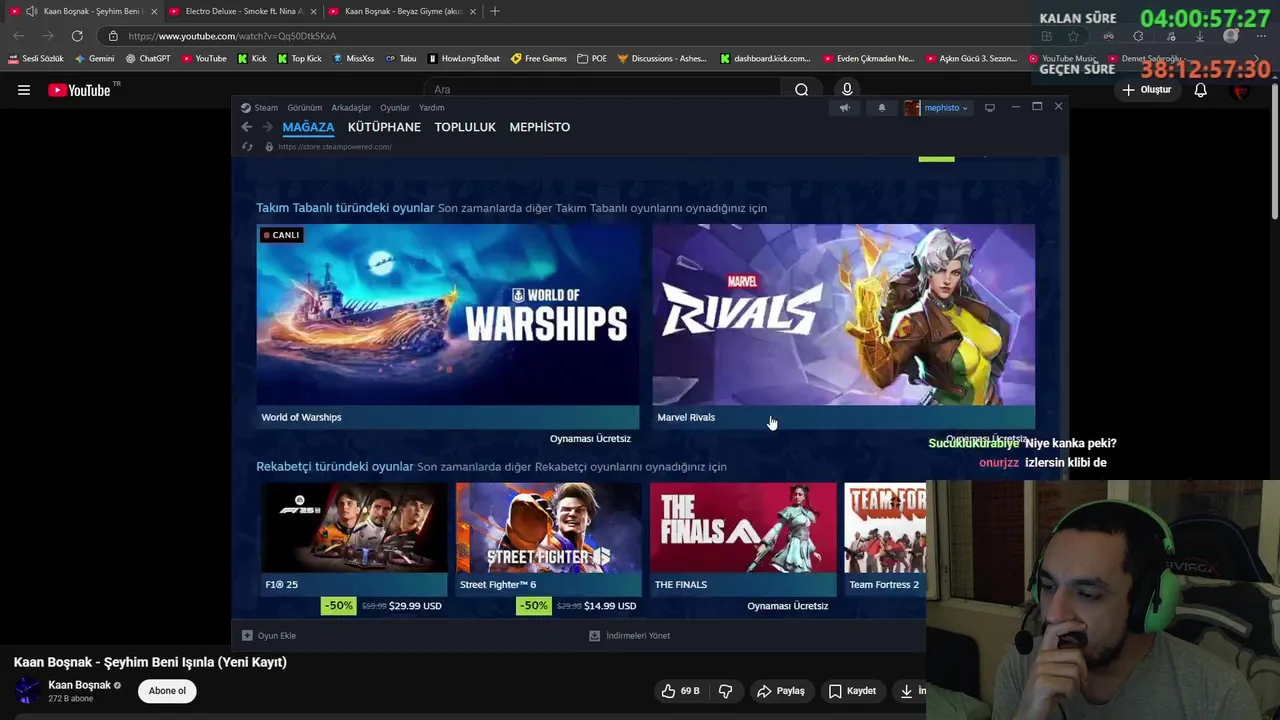Open the YouTube hamburger guide menu
The height and width of the screenshot is (720, 1280).
pyautogui.click(x=24, y=90)
